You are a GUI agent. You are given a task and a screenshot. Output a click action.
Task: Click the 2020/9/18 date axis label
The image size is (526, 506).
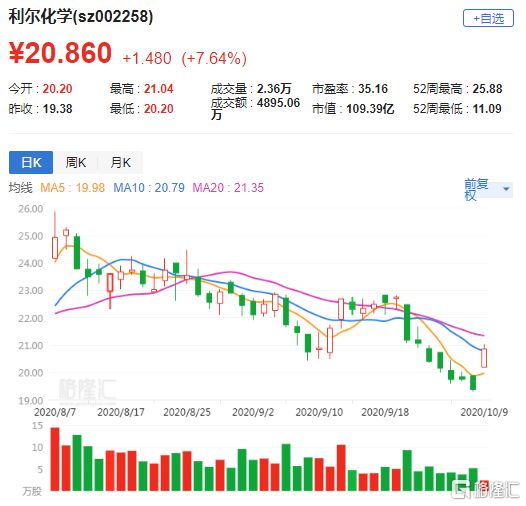(x=385, y=412)
